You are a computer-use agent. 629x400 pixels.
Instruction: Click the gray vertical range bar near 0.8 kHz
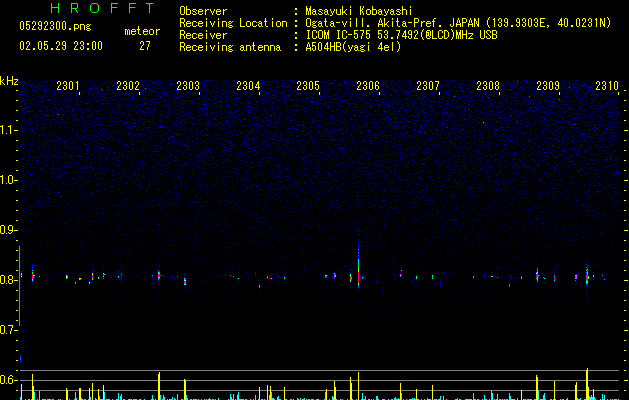(x=20, y=286)
